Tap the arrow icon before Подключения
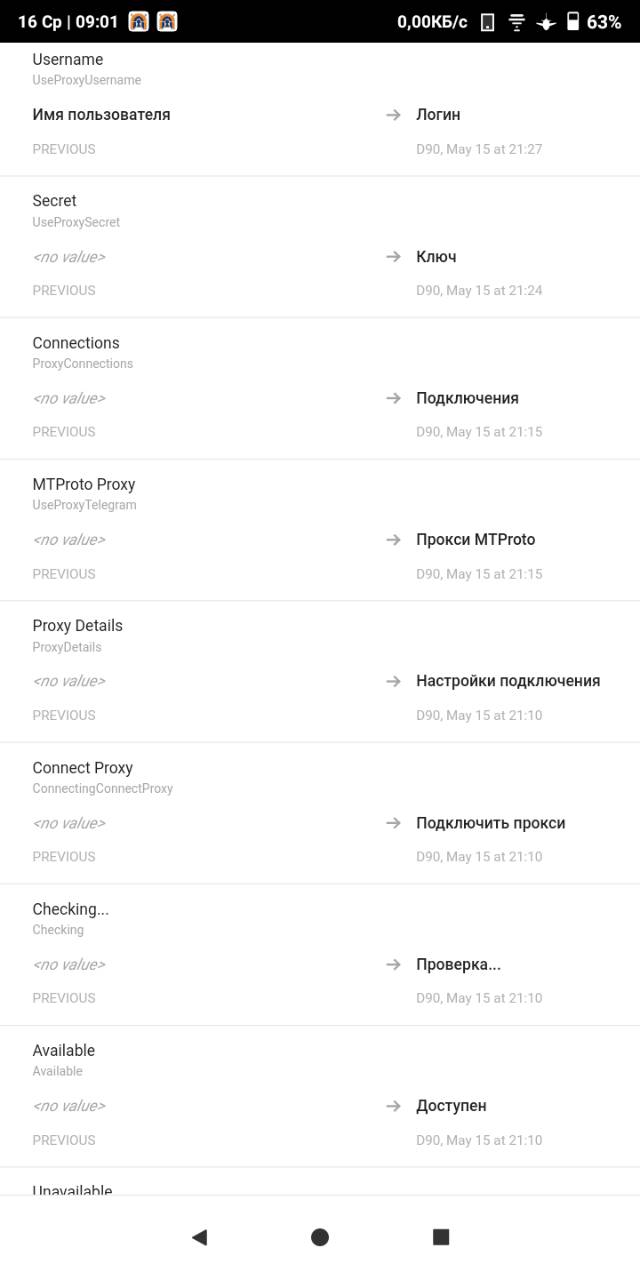Screen dimensions: 640x1280 click(x=393, y=398)
